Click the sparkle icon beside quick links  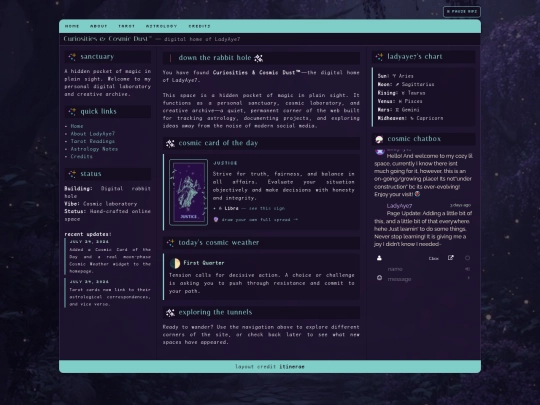[x=72, y=112]
